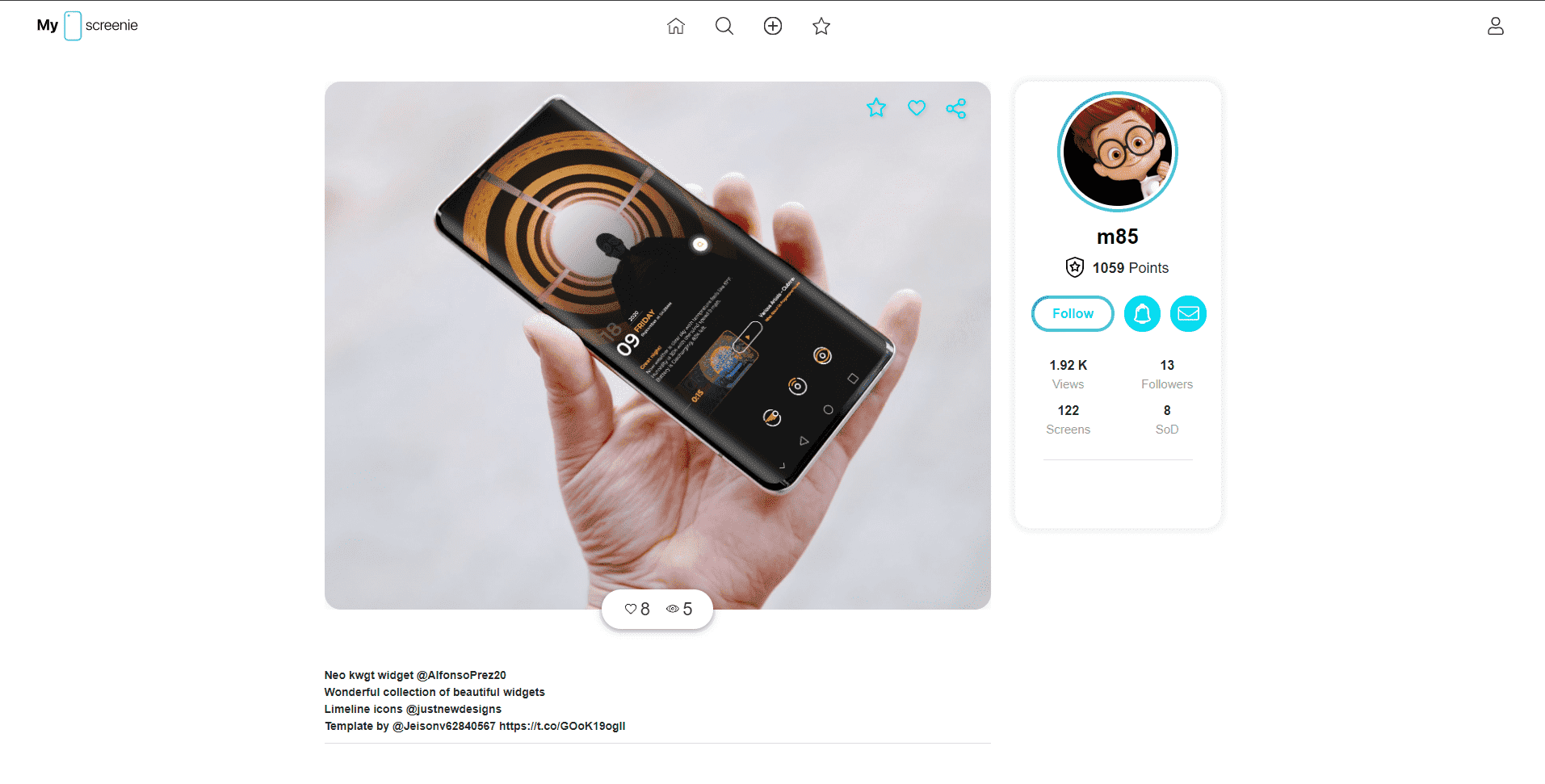
Task: Click the views eye counter
Action: pos(679,609)
